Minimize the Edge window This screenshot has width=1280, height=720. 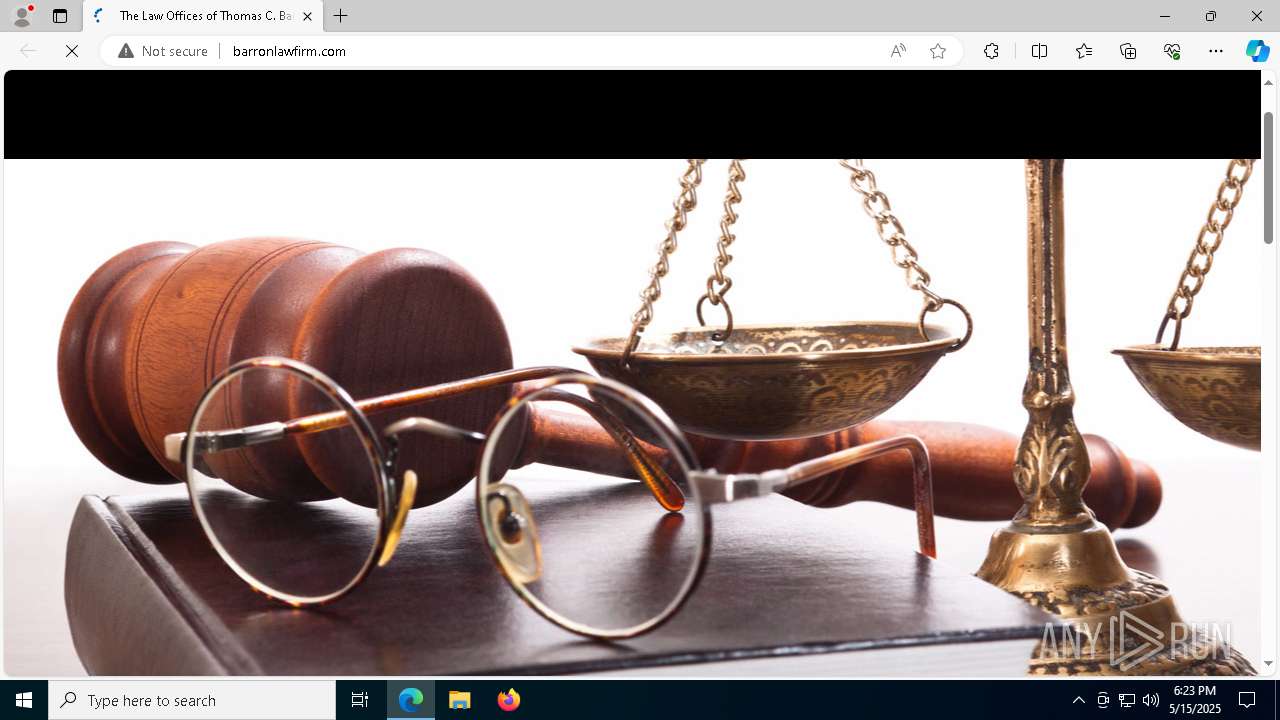[x=1164, y=16]
